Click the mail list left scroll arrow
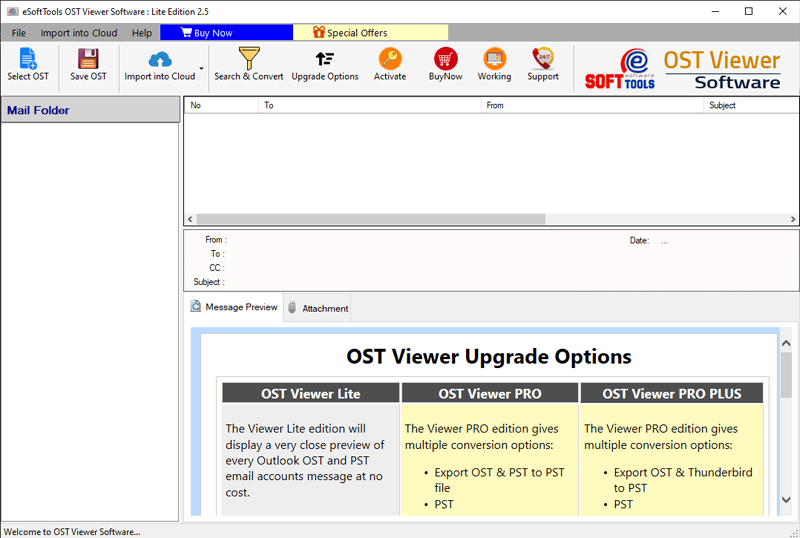The width and height of the screenshot is (800, 538). click(x=190, y=219)
